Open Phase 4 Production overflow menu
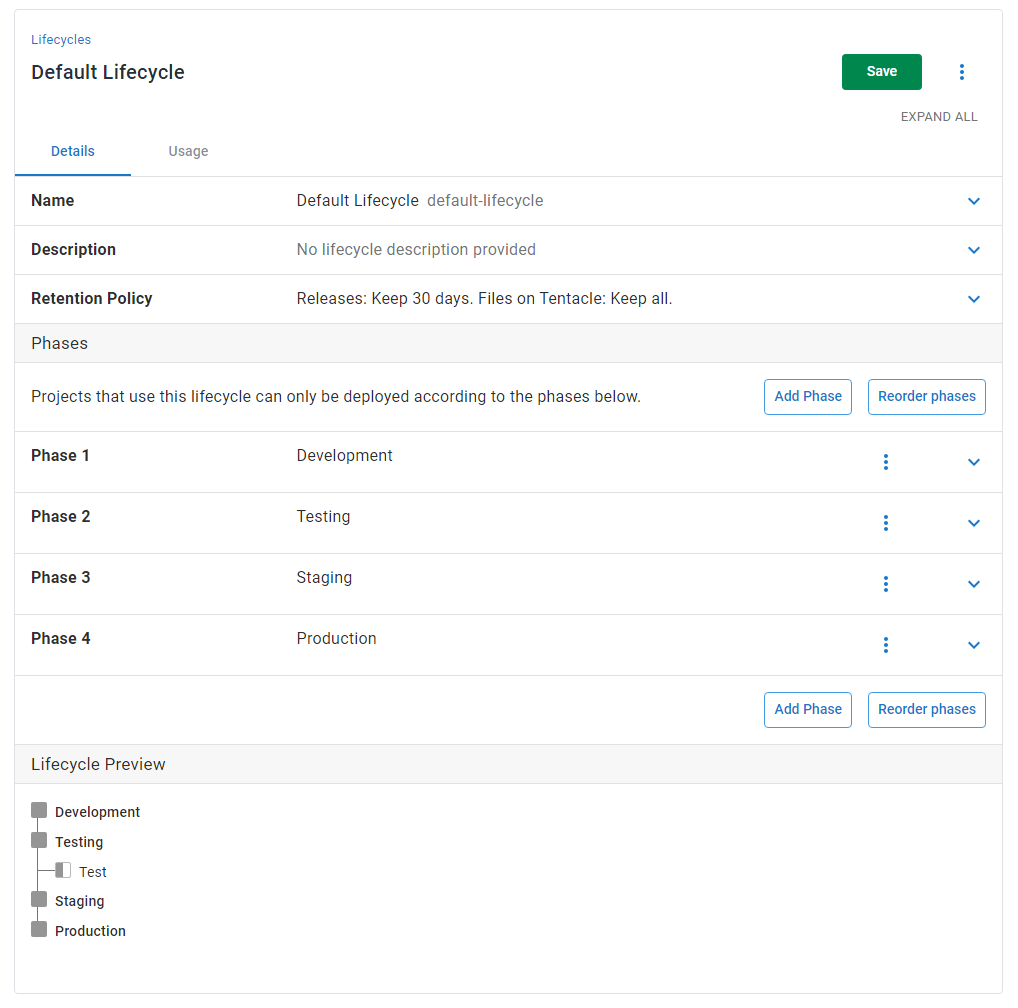 (x=886, y=645)
